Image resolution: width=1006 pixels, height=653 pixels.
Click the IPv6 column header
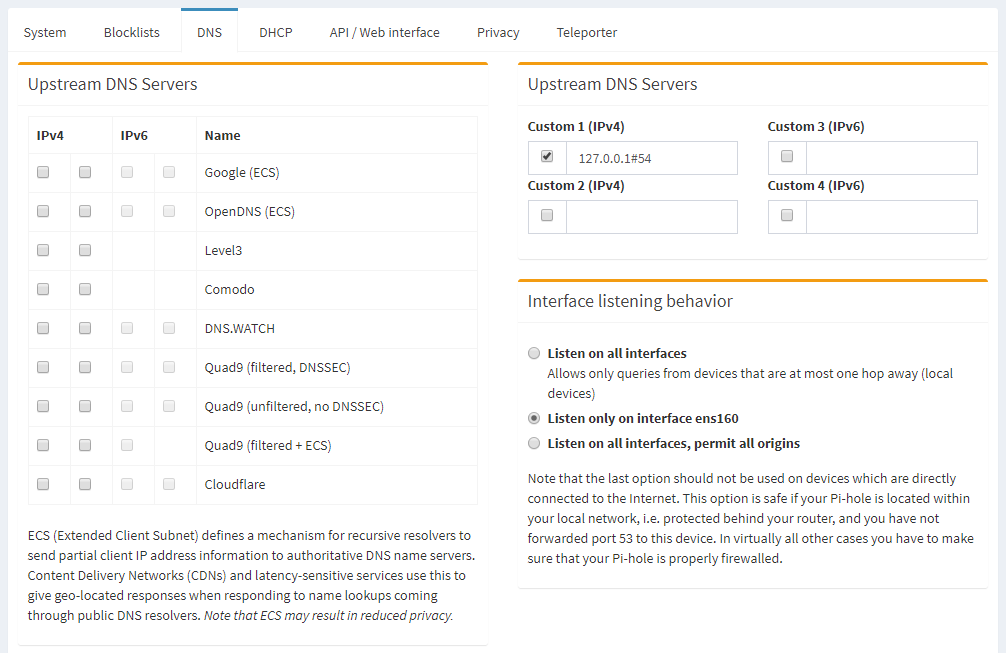point(134,135)
